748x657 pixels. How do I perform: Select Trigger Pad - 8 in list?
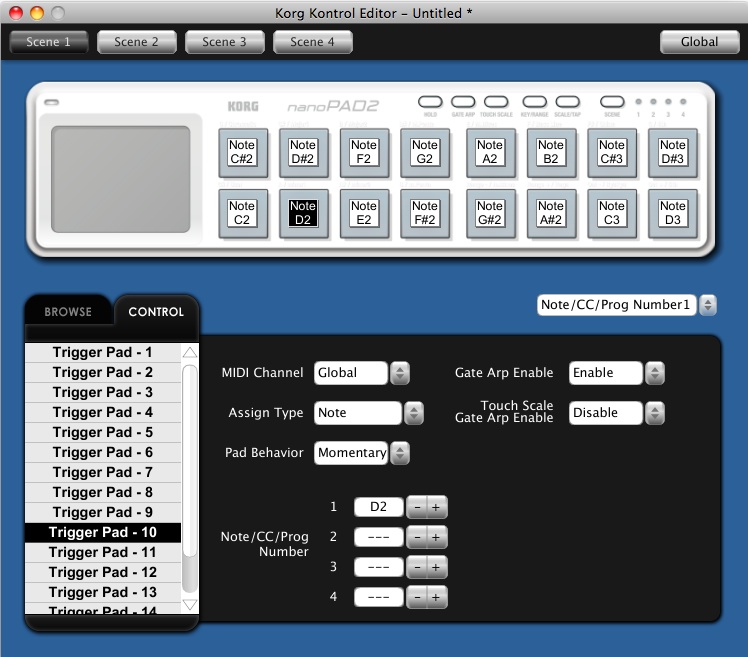[x=103, y=492]
